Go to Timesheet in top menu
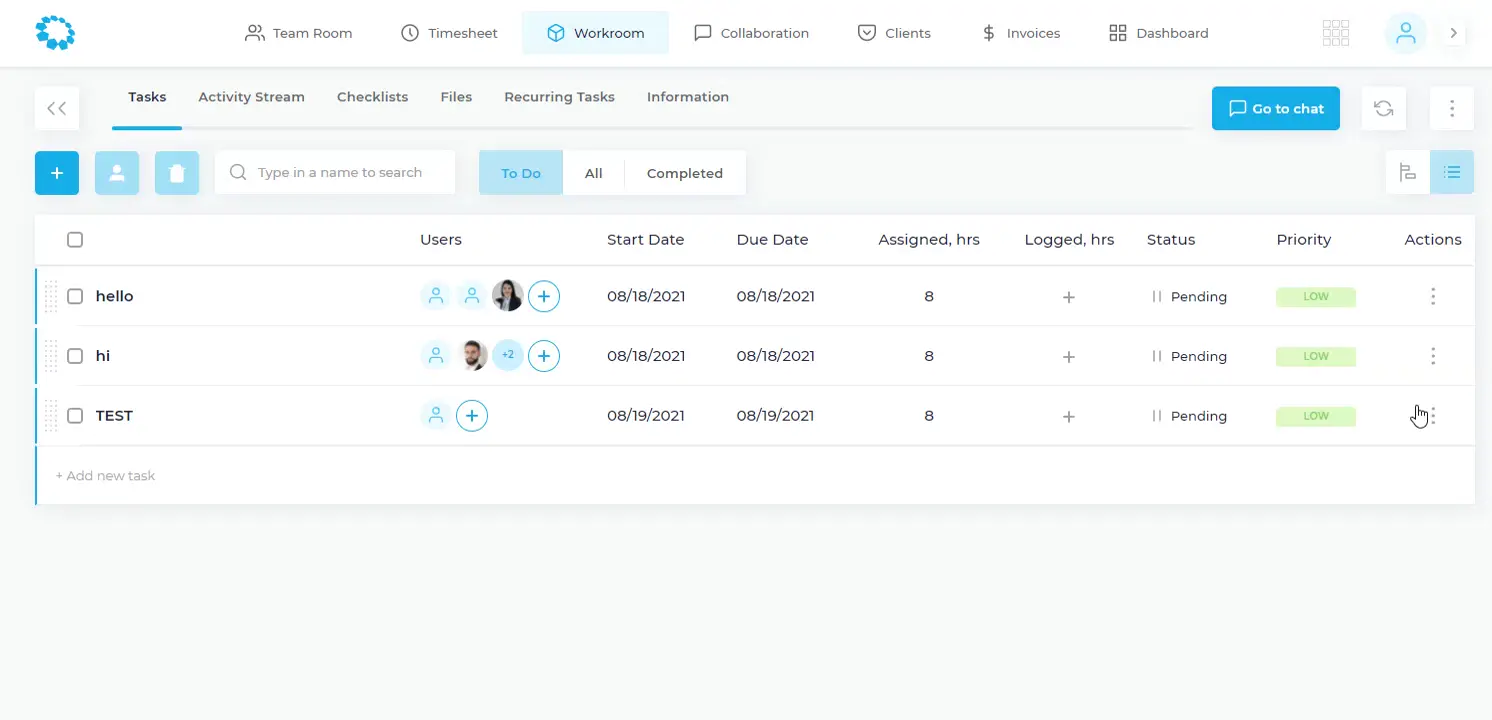Image resolution: width=1492 pixels, height=720 pixels. (449, 33)
